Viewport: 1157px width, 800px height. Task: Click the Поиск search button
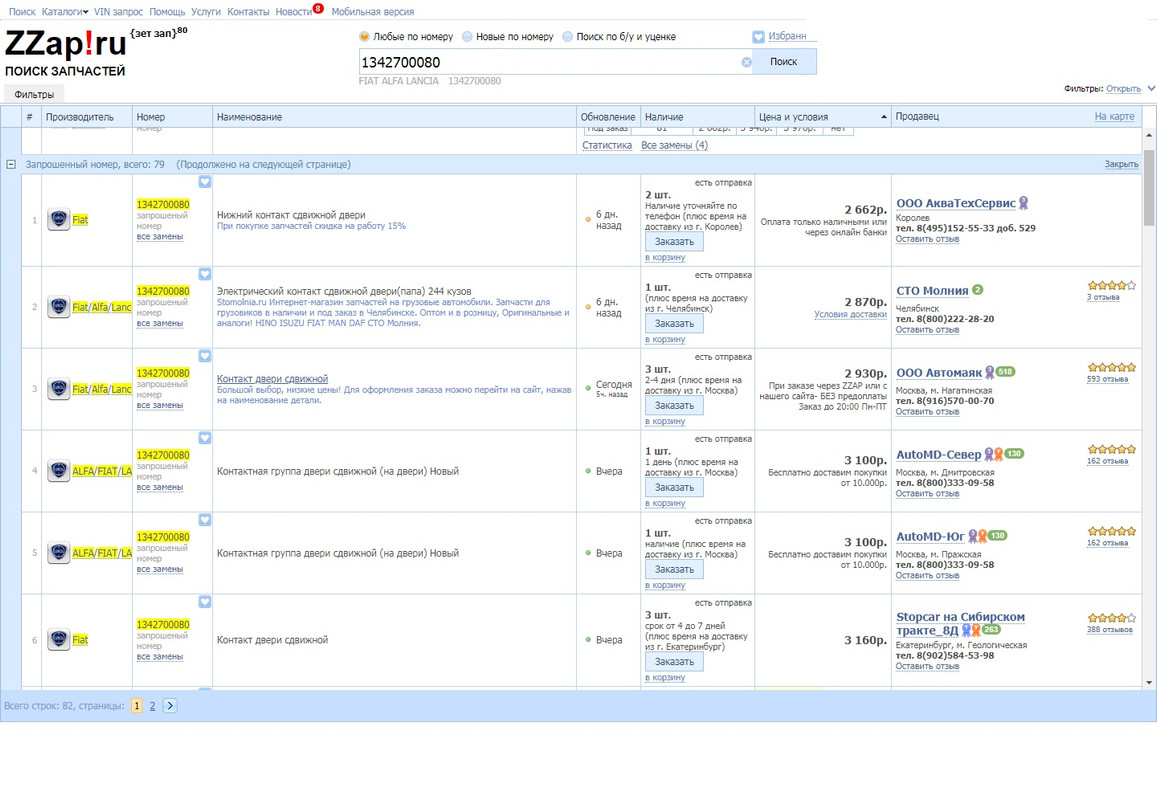pos(784,62)
